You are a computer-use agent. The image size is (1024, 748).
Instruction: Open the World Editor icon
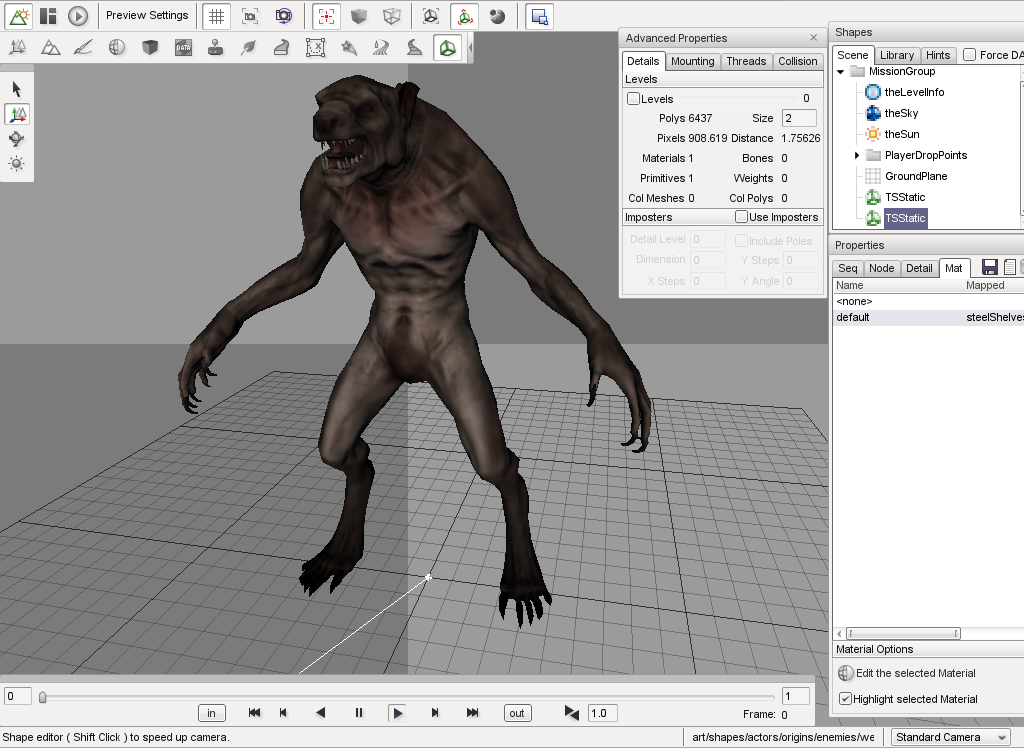point(18,16)
